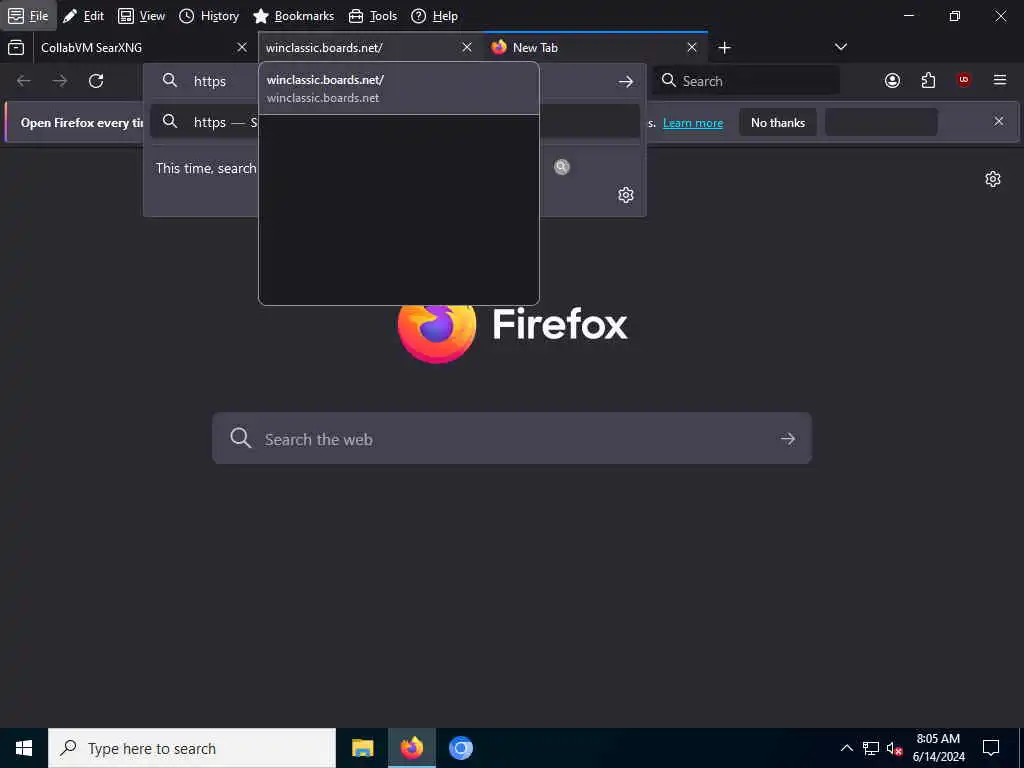The width and height of the screenshot is (1024, 768).
Task: Open a new tab with plus button
Action: [x=724, y=48]
